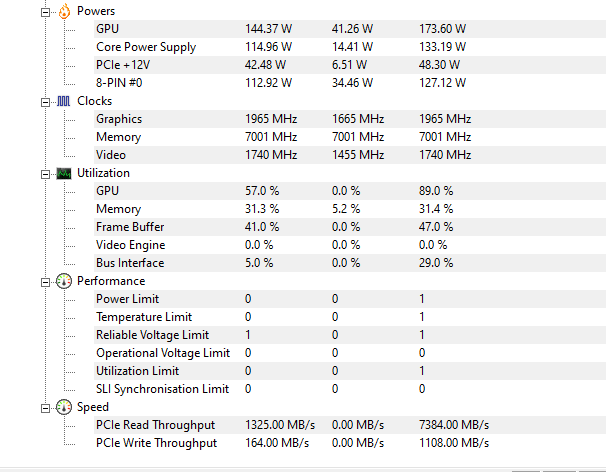Select the SLI Synchronisation Limit row
The height and width of the screenshot is (472, 606).
[350, 389]
